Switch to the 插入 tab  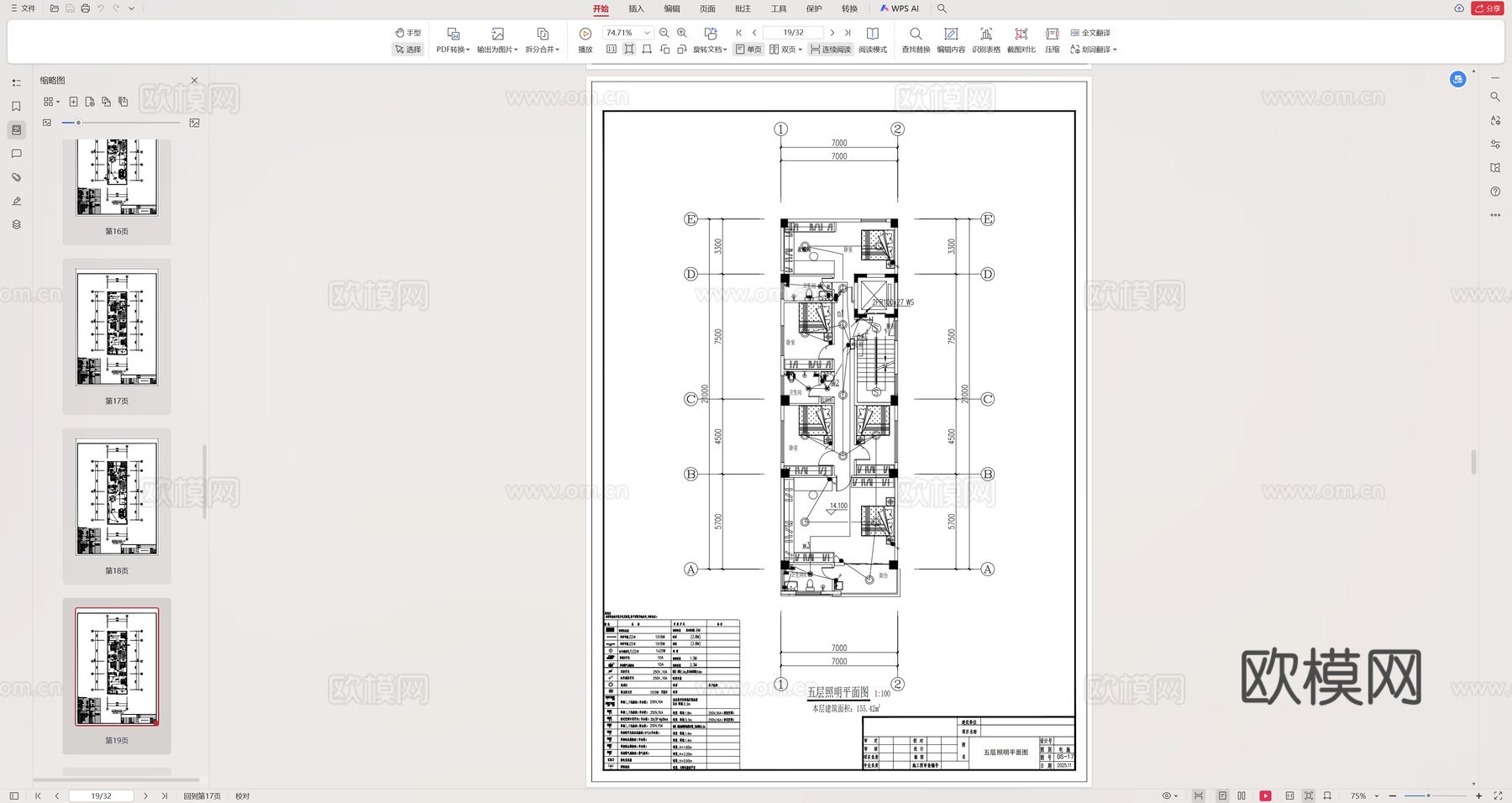click(636, 8)
